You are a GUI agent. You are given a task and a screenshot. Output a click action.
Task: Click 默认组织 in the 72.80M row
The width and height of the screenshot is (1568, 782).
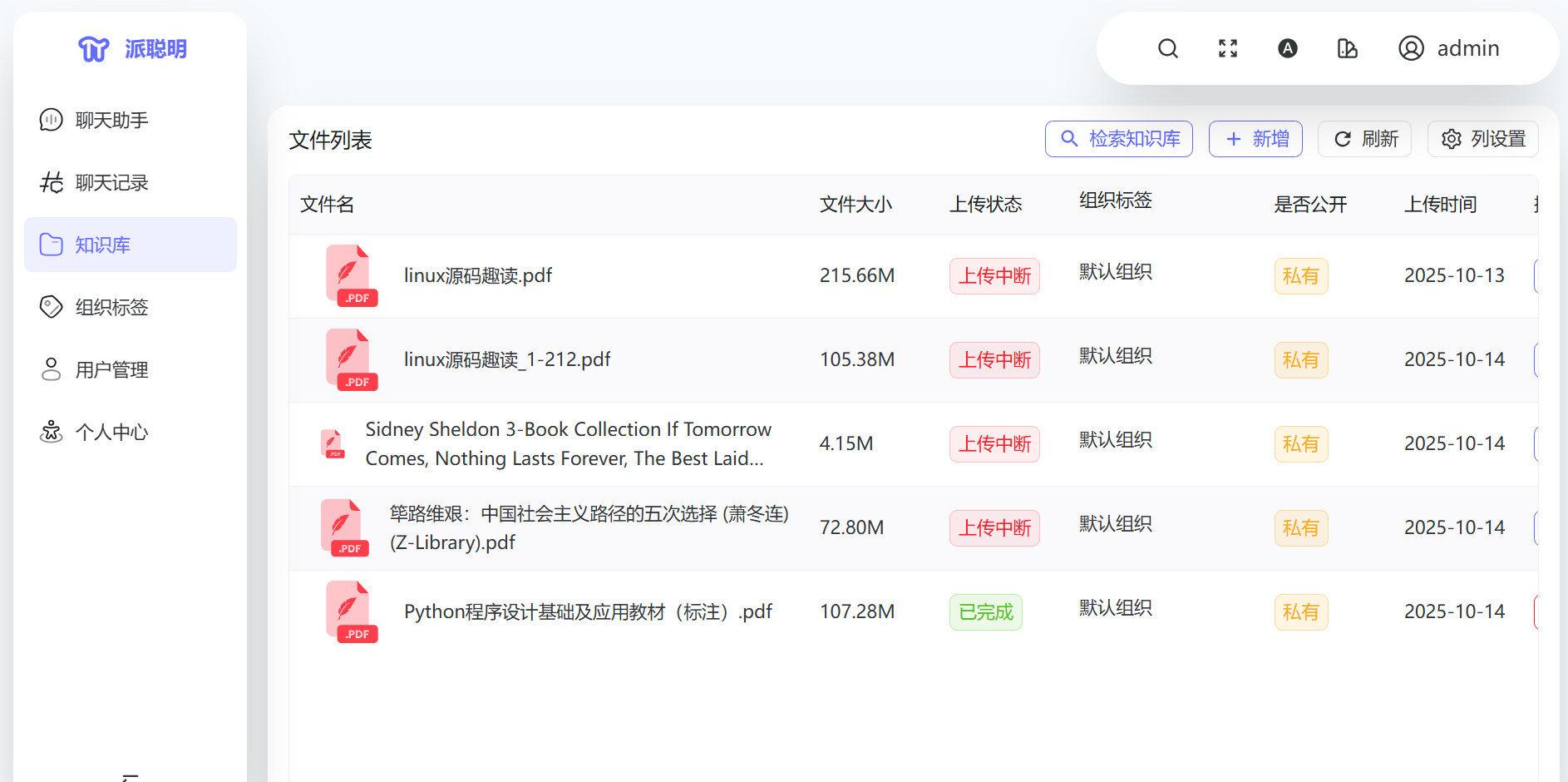coord(1116,524)
